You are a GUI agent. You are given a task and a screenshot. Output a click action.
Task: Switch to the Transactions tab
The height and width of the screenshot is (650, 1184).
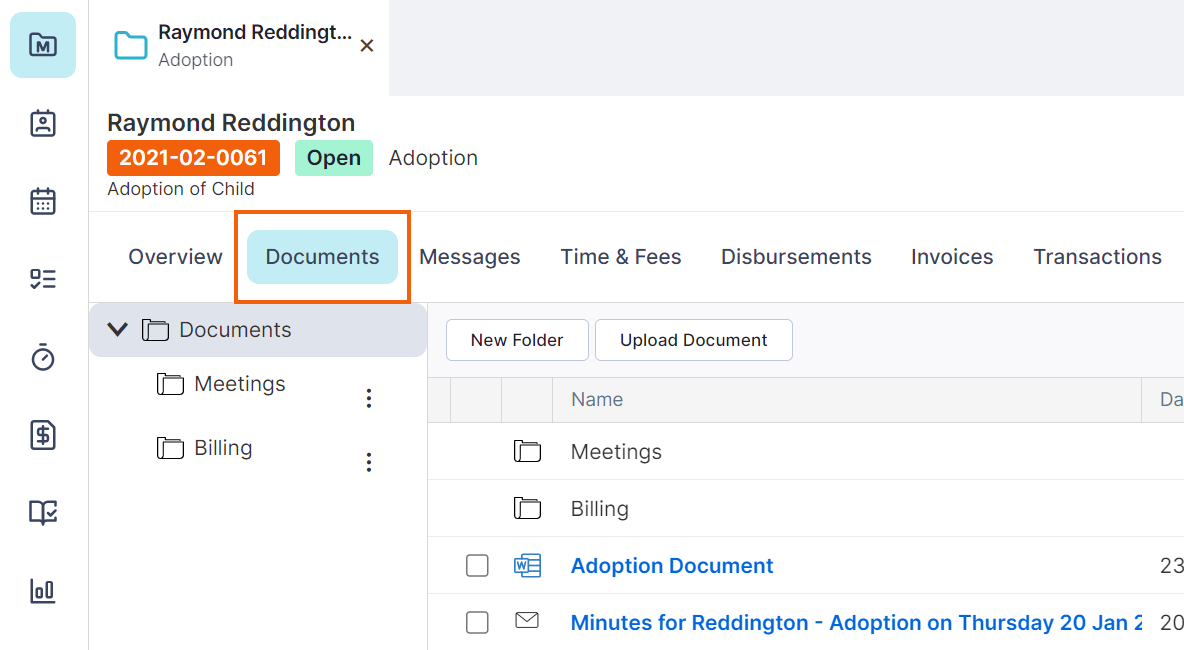[1097, 257]
